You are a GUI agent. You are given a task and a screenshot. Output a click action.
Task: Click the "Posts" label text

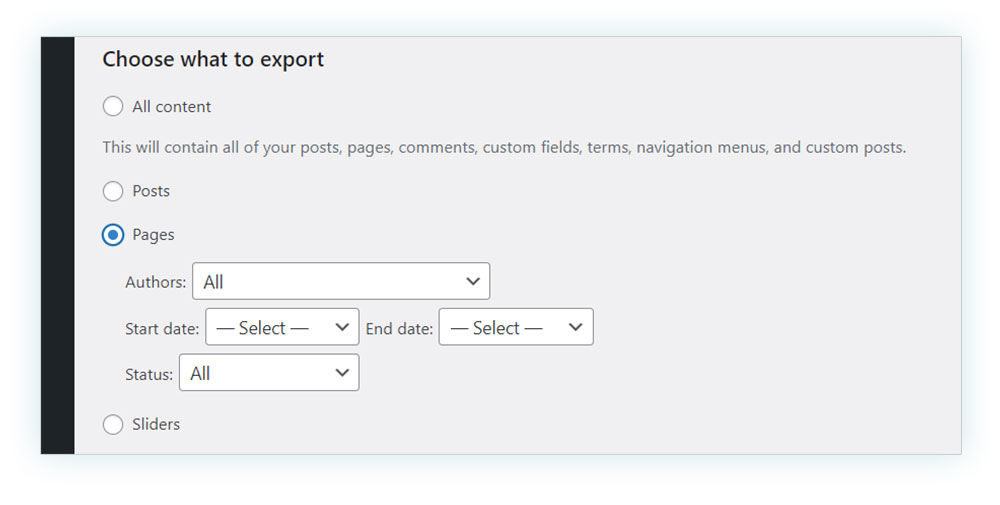pos(151,191)
